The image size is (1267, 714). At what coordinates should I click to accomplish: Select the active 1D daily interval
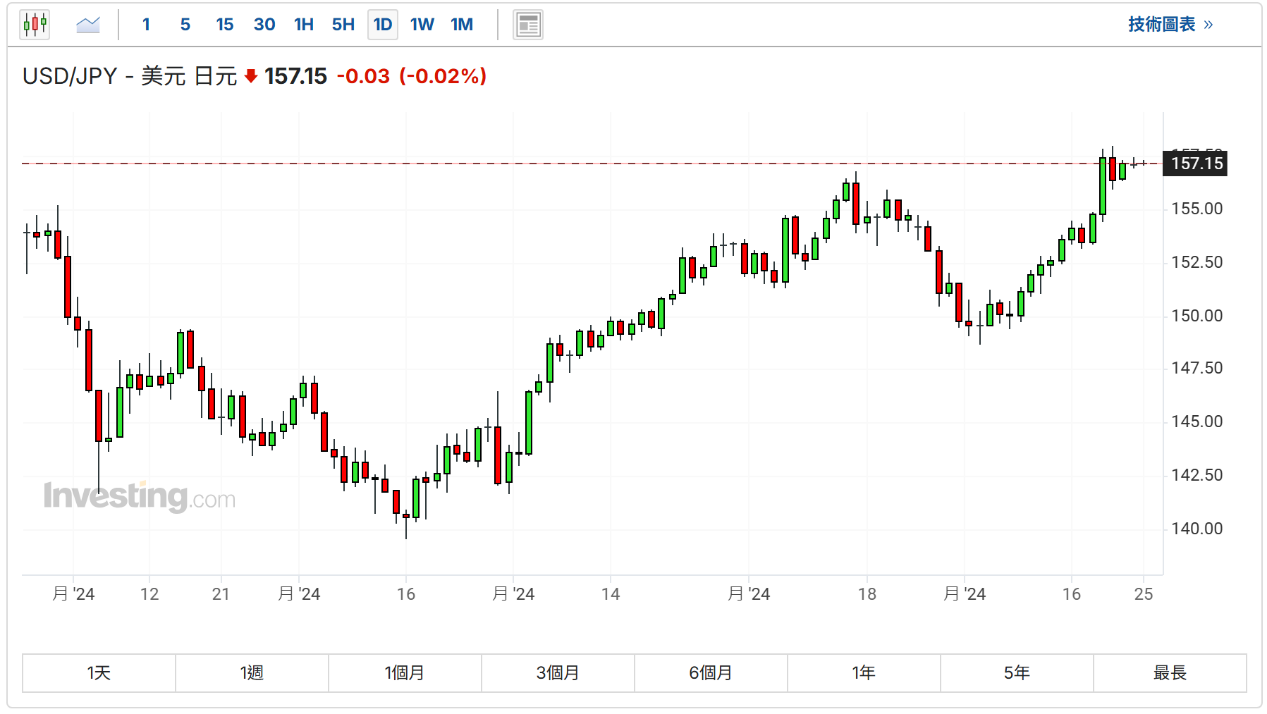(382, 24)
